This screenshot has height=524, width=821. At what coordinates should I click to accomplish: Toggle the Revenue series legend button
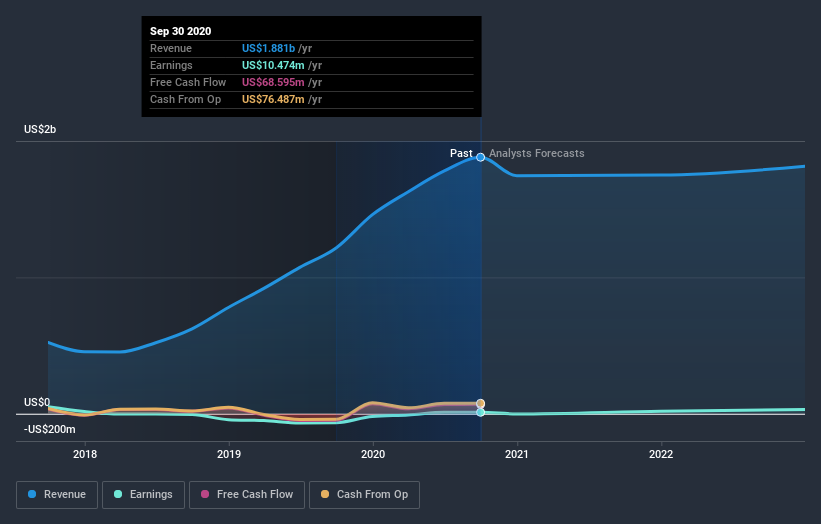click(x=57, y=495)
